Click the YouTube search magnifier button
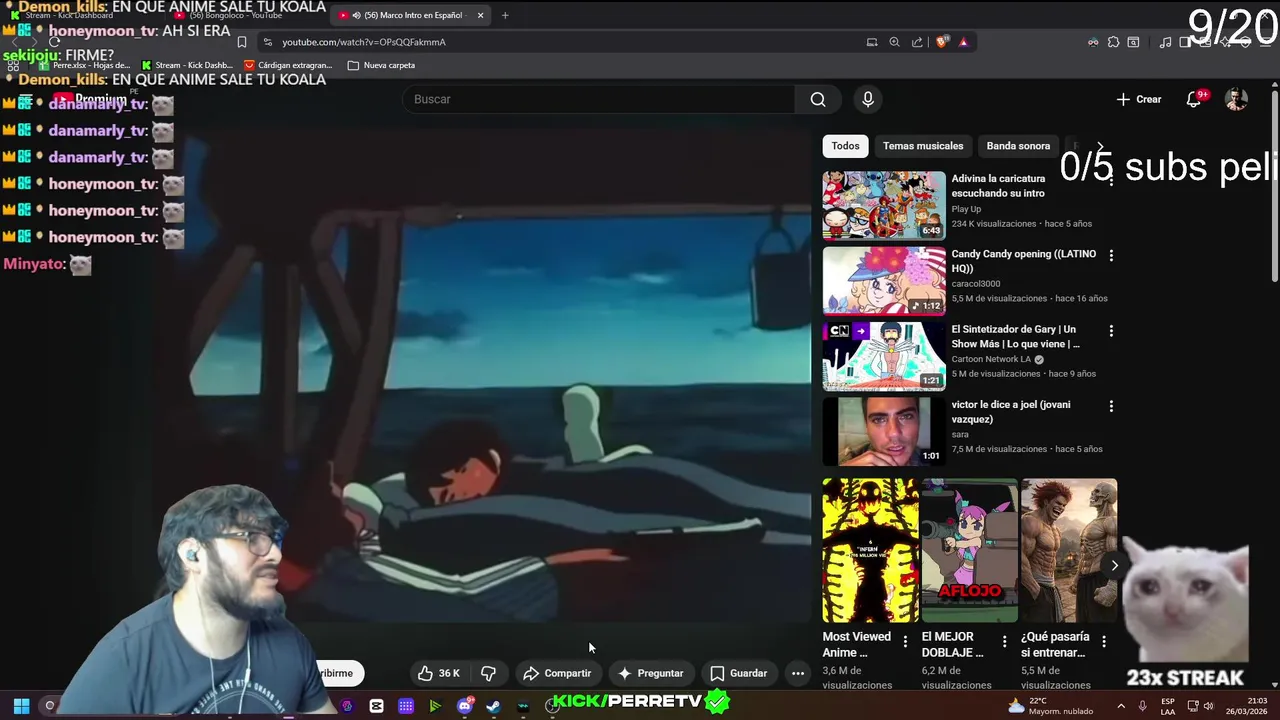Viewport: 1280px width, 720px height. click(818, 99)
